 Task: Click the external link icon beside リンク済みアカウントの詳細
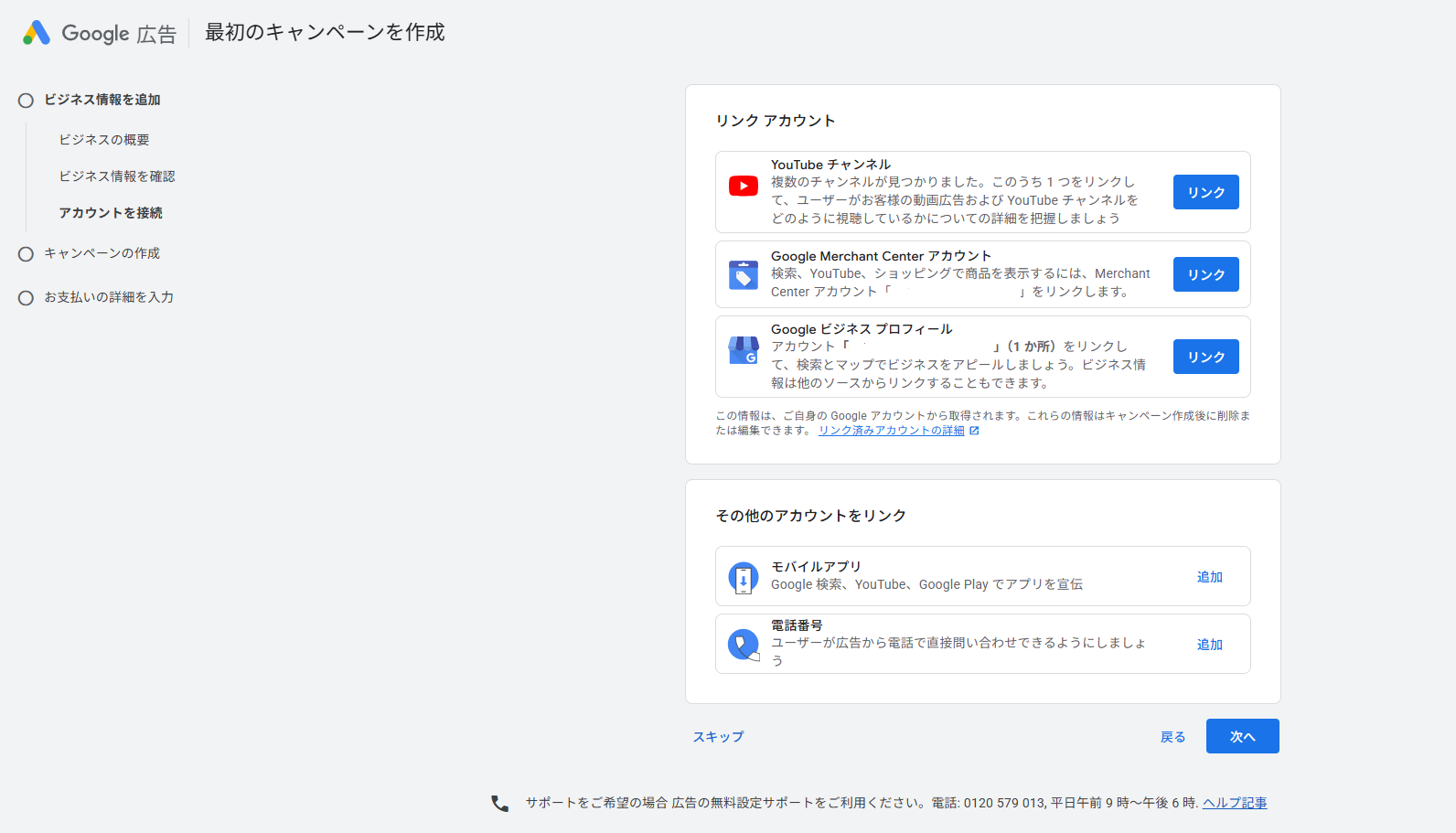coord(974,431)
